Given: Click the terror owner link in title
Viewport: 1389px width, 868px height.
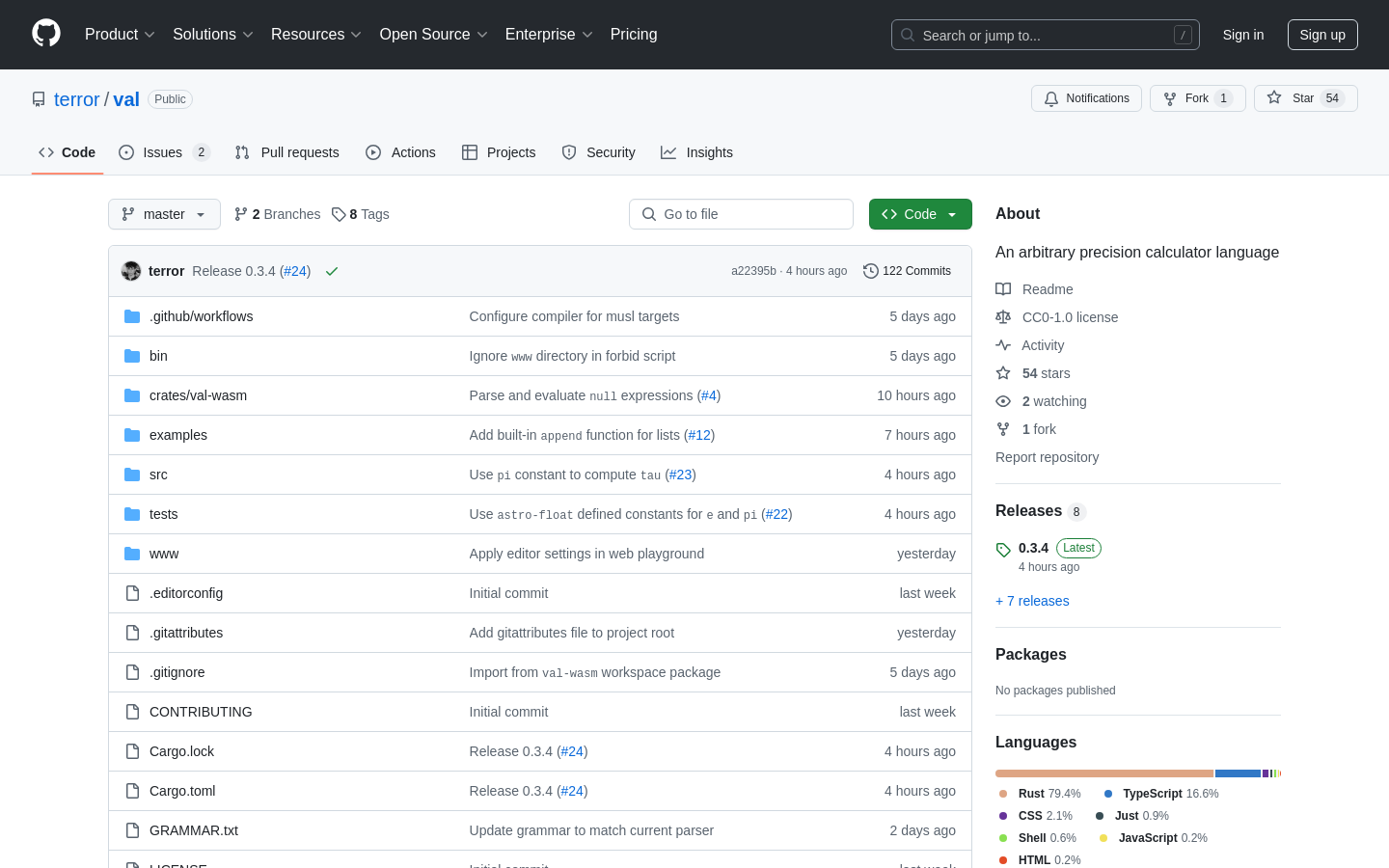Looking at the screenshot, I should click(x=76, y=99).
